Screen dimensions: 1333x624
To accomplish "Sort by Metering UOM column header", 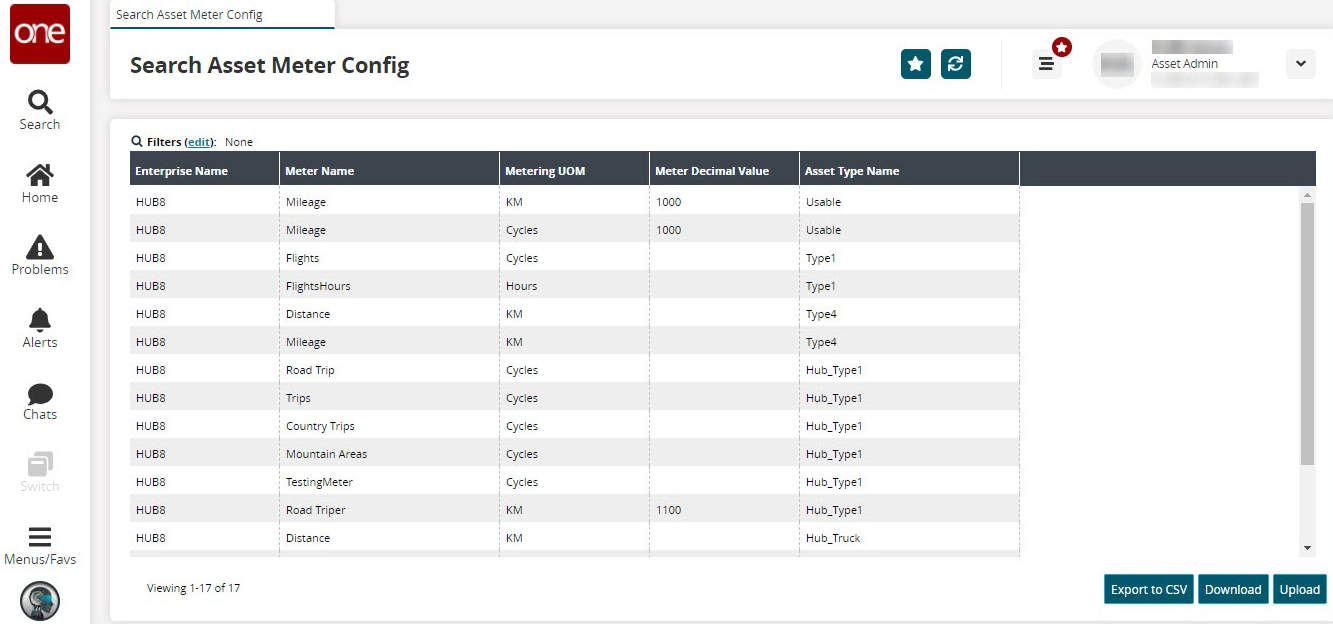I will (545, 171).
